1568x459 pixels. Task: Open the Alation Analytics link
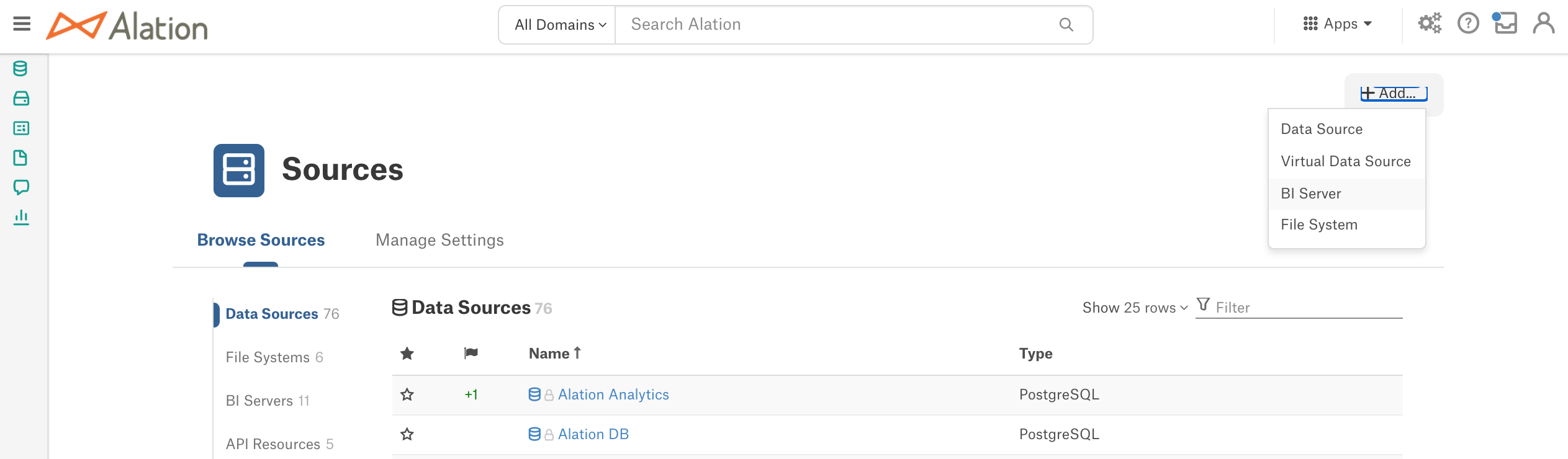[x=613, y=394]
